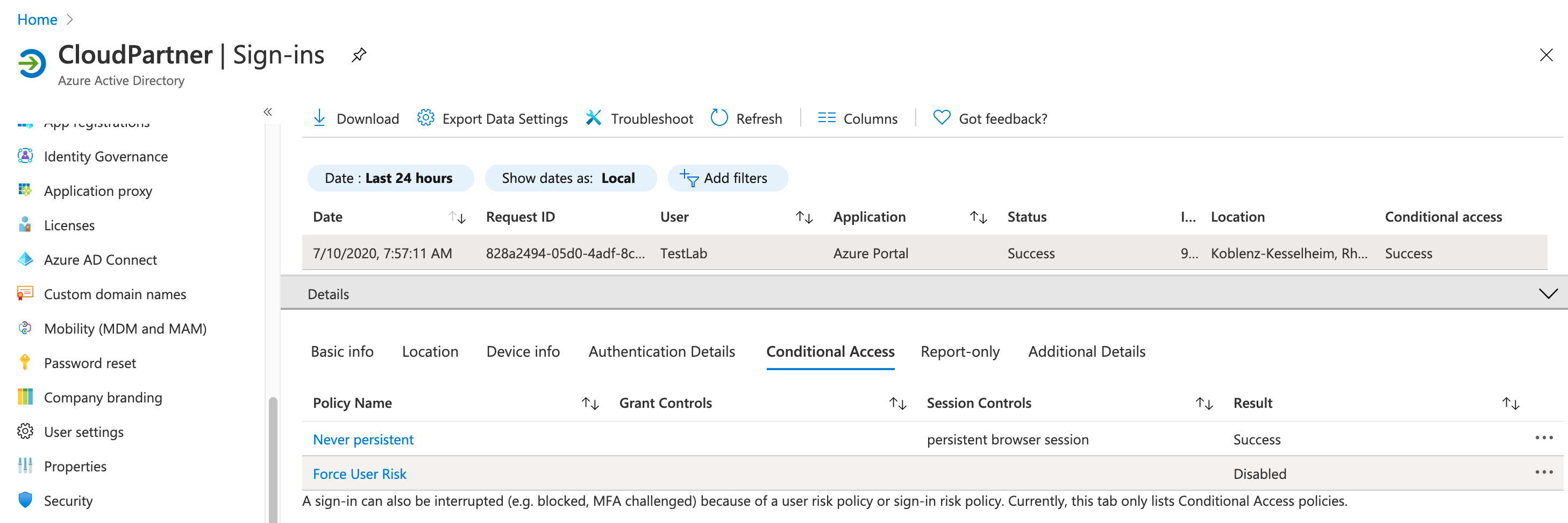Switch to the Device info tab

[x=523, y=351]
